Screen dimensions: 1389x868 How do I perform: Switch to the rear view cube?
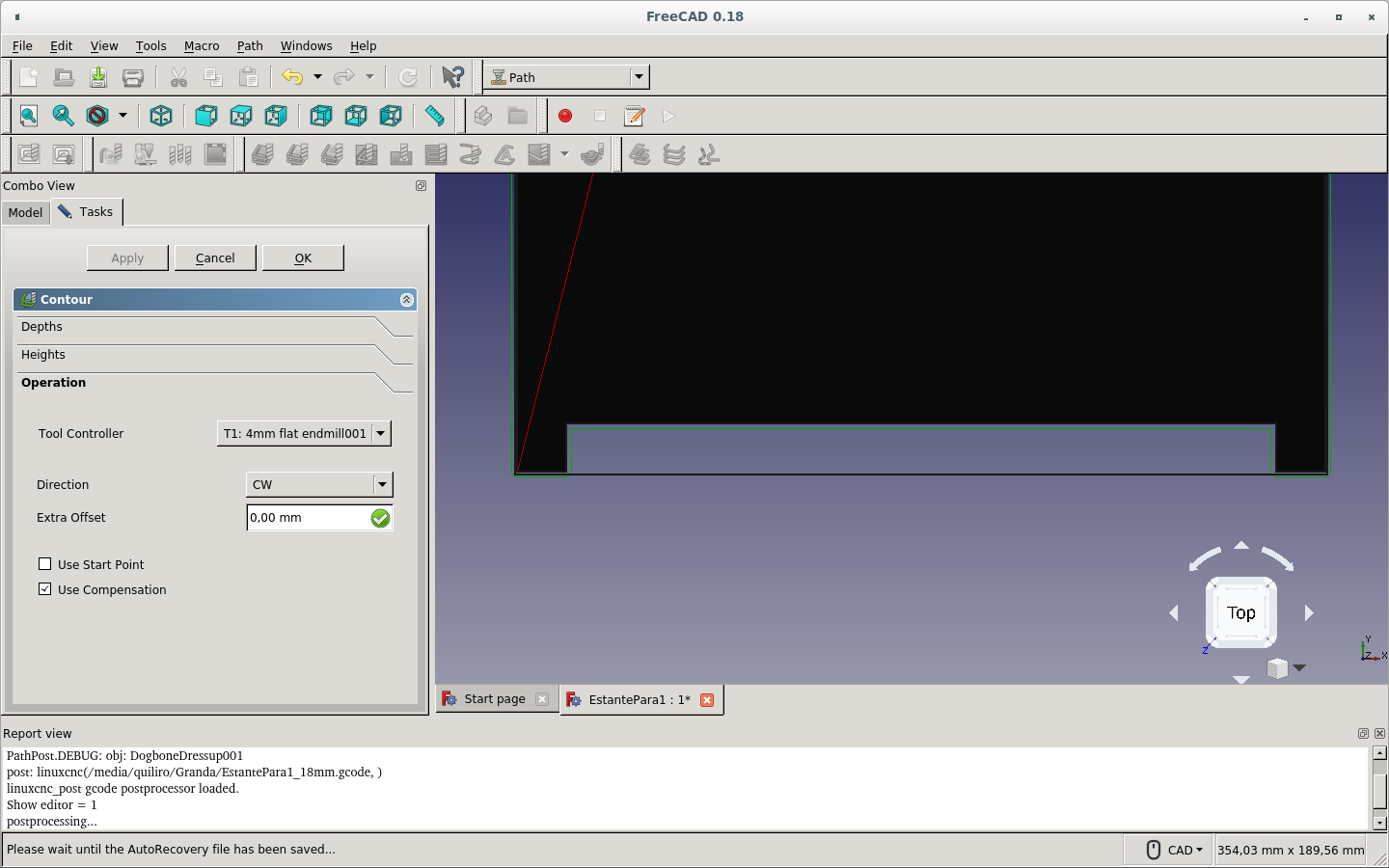[x=321, y=116]
